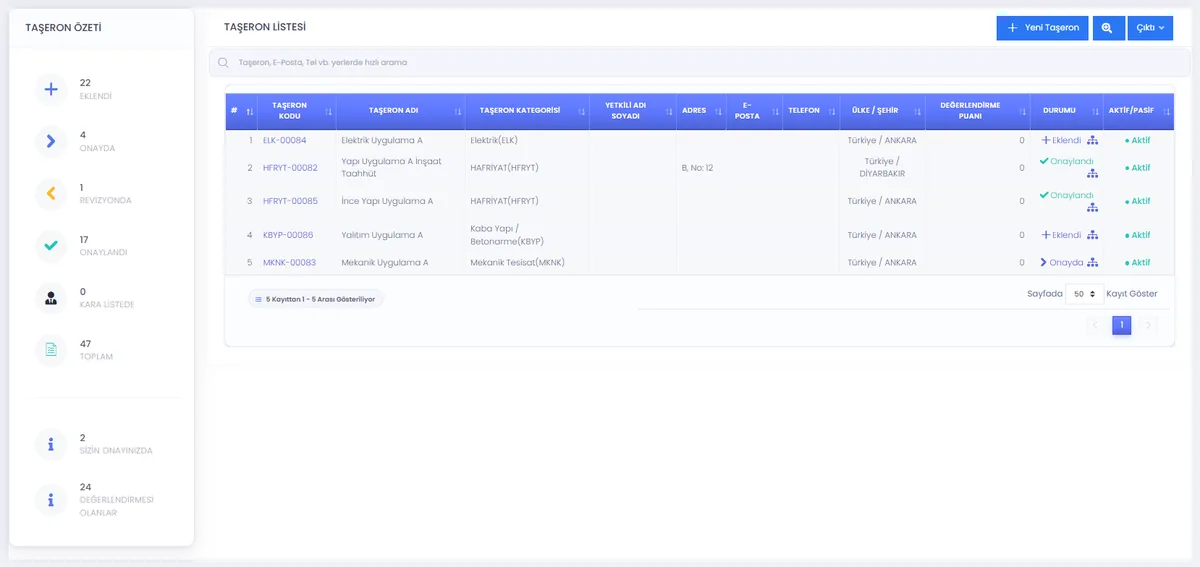Click the quick search input field
Image resolution: width=1200 pixels, height=567 pixels.
point(691,62)
